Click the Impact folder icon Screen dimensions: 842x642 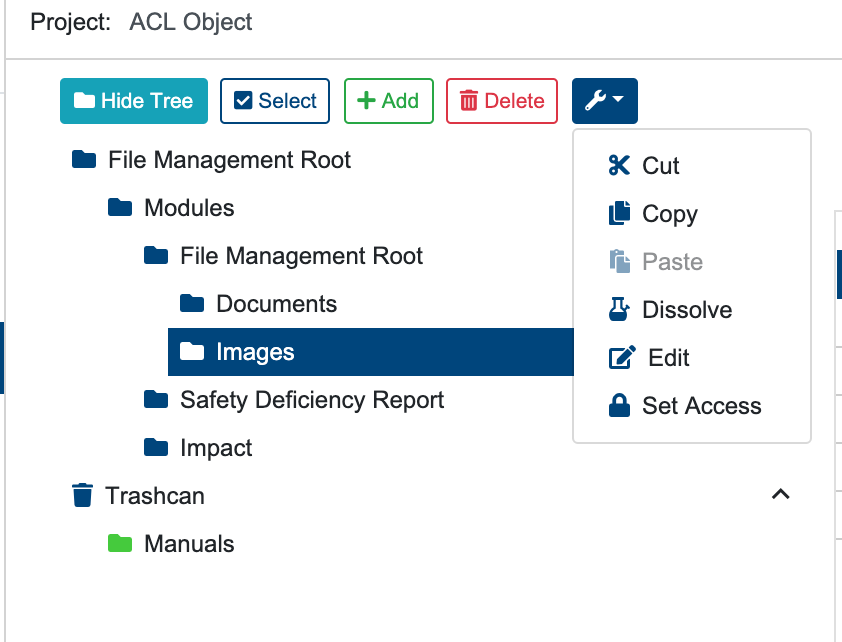pos(156,447)
